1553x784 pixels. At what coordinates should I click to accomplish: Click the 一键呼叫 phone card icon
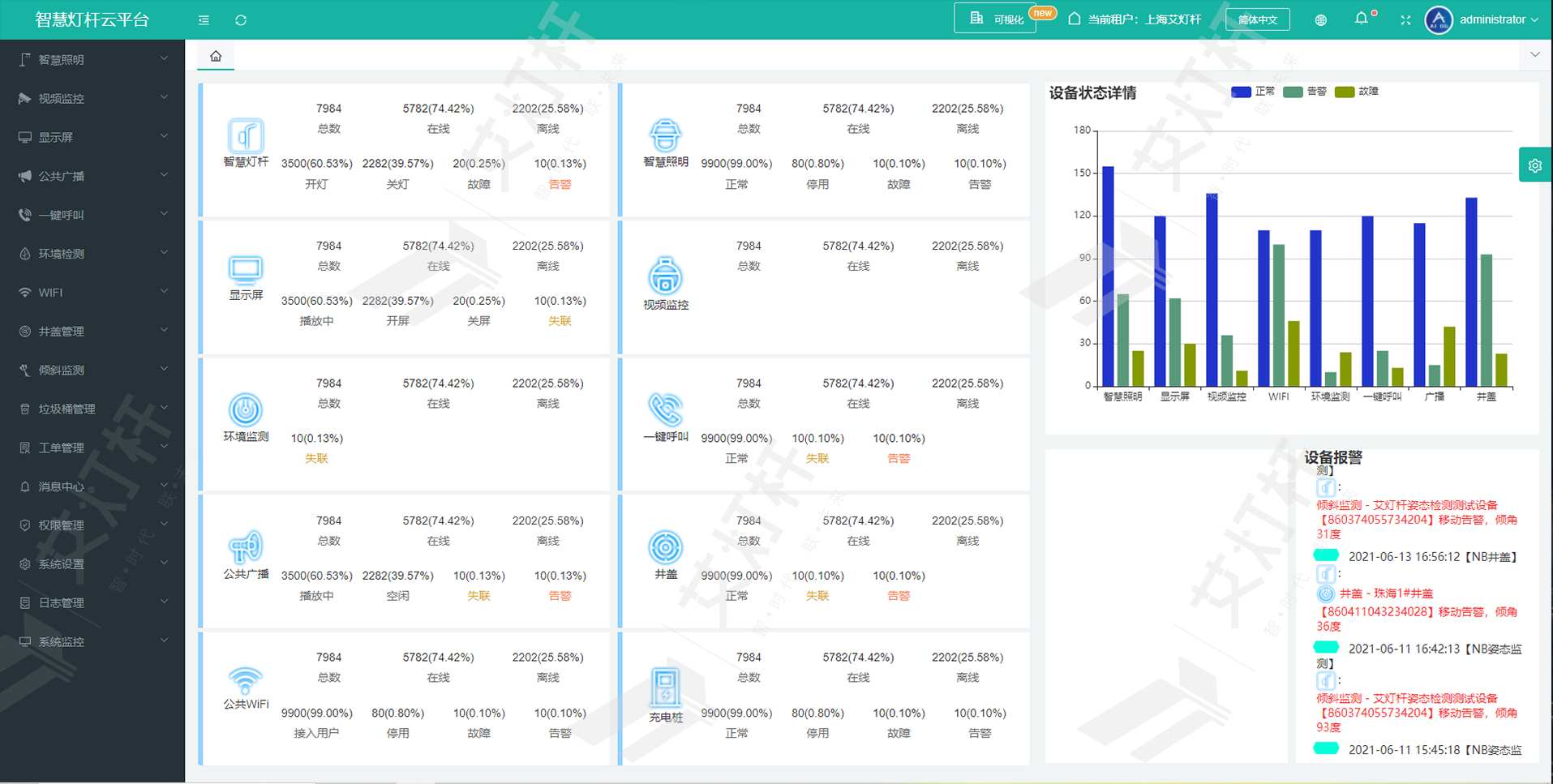point(665,409)
